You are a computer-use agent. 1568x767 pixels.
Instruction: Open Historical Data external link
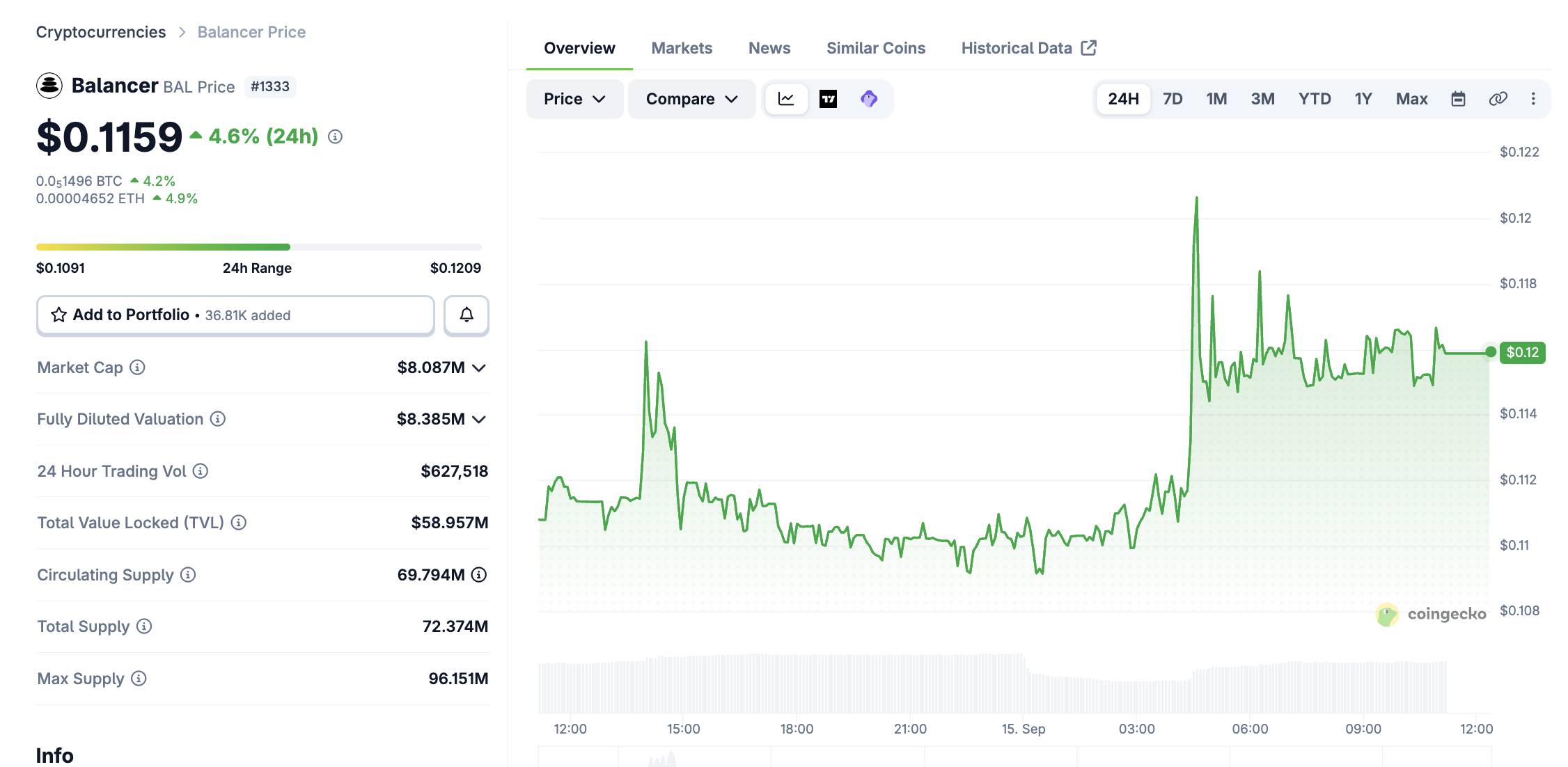(x=1029, y=48)
